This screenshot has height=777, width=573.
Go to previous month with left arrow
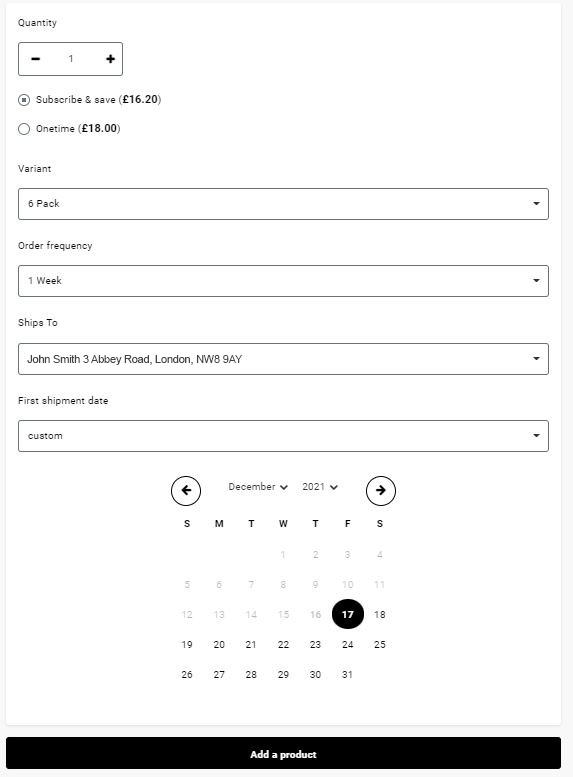pos(186,491)
